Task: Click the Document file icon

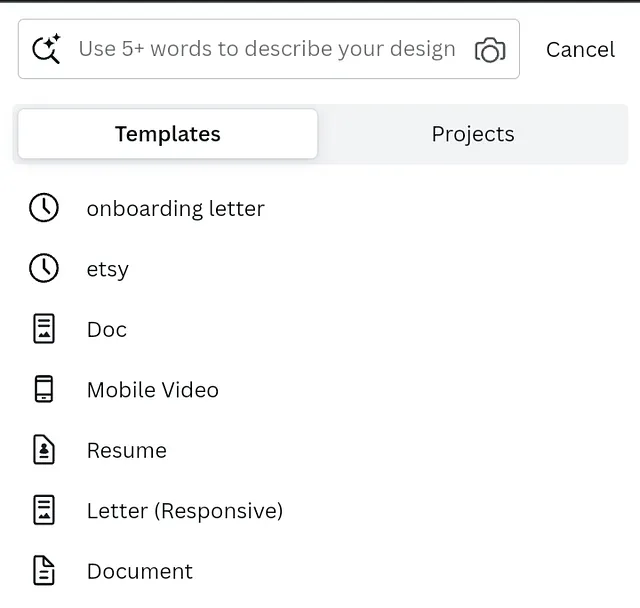Action: pyautogui.click(x=44, y=570)
